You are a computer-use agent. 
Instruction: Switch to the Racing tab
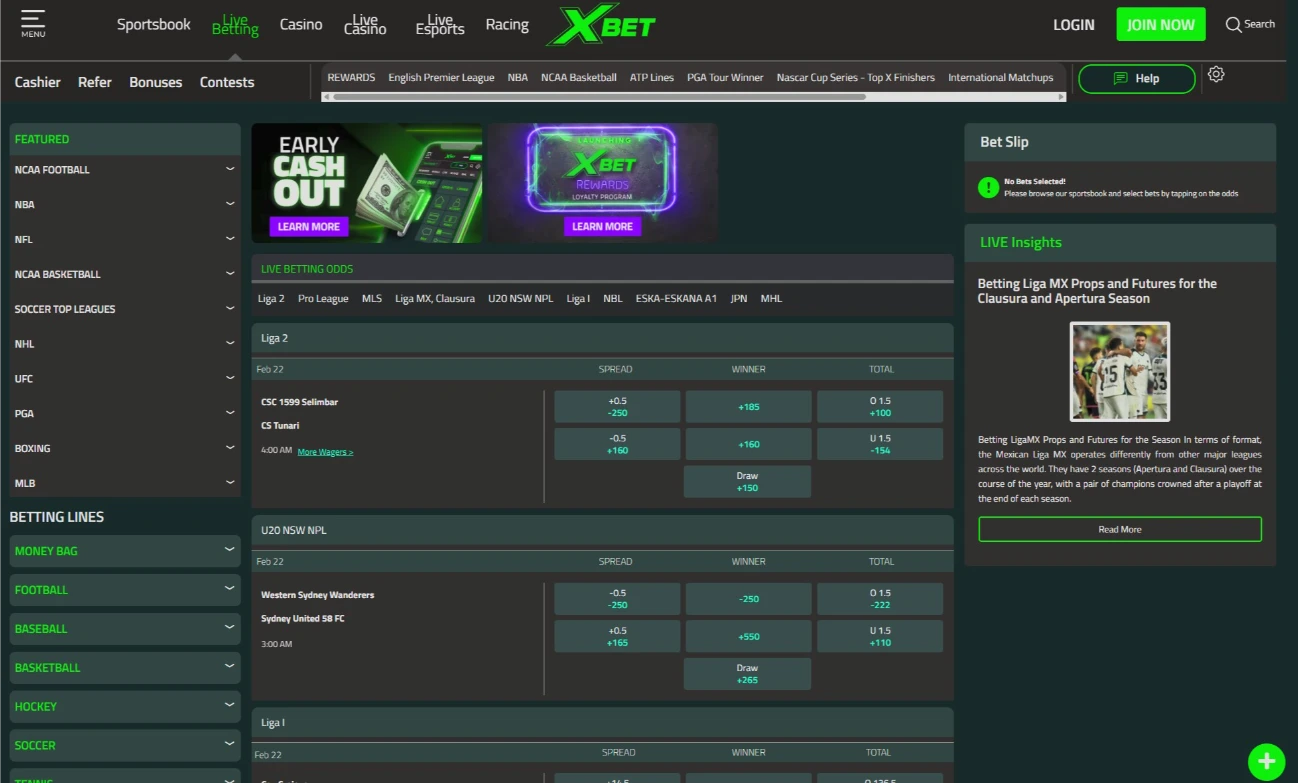(x=507, y=24)
